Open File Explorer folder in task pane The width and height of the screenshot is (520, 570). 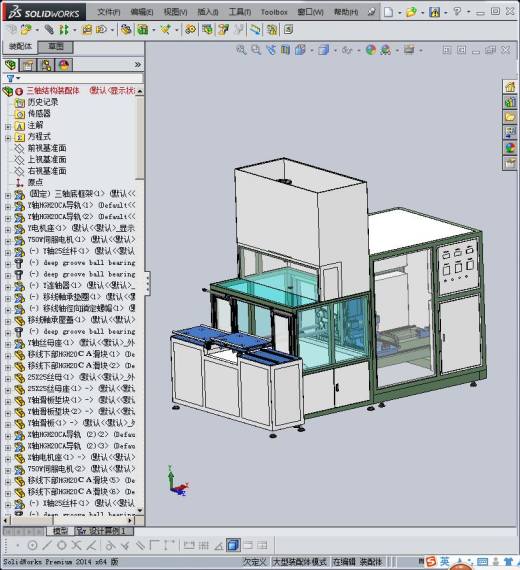point(510,117)
